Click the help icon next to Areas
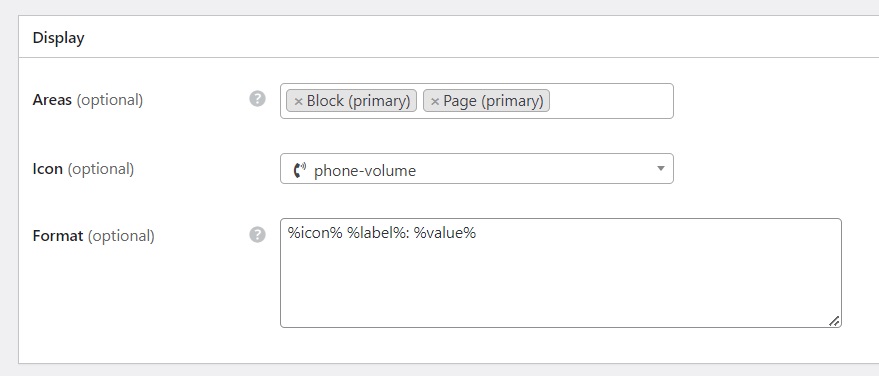Image resolution: width=879 pixels, height=376 pixels. 257,99
